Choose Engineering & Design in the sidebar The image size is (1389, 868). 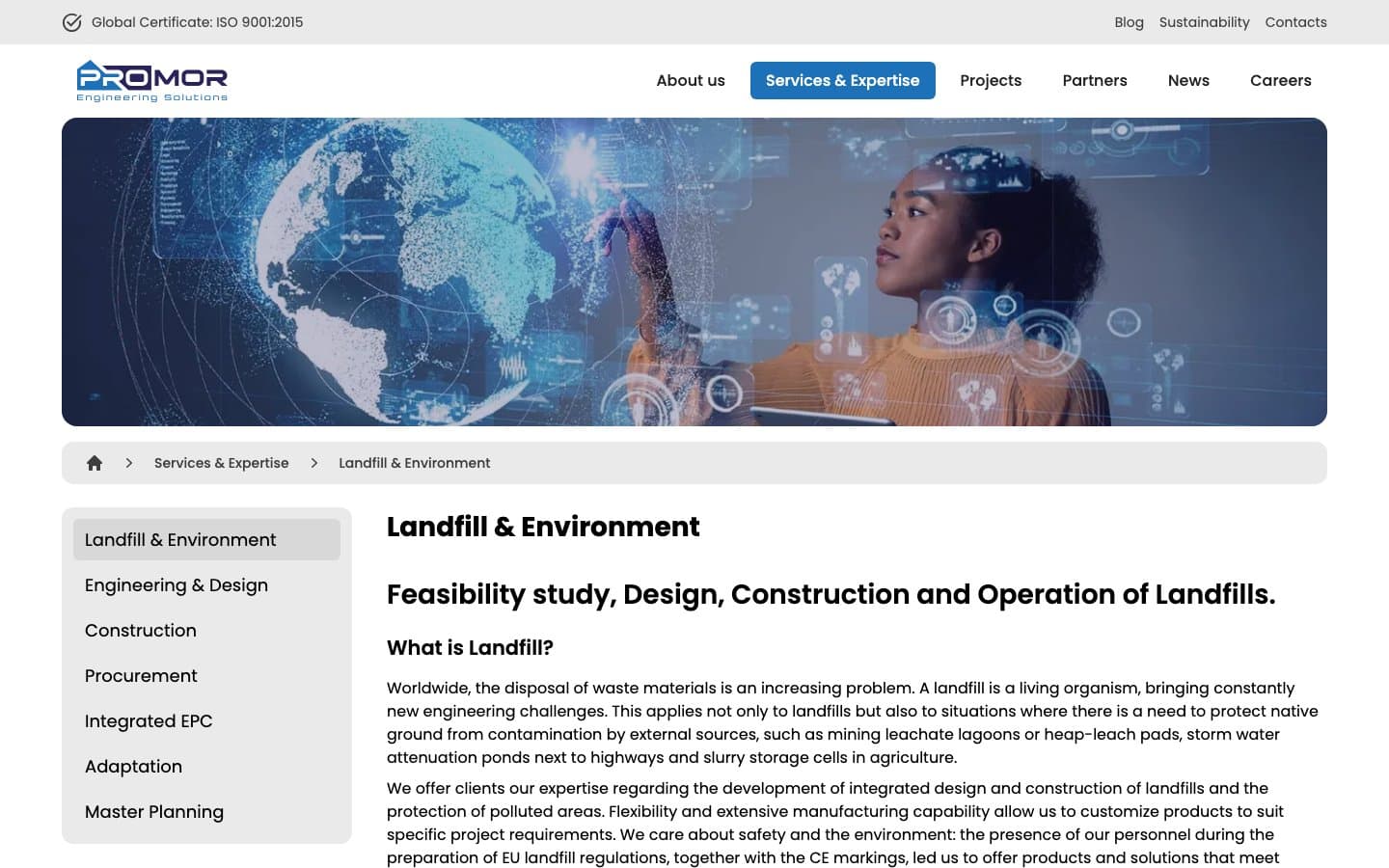pos(206,585)
